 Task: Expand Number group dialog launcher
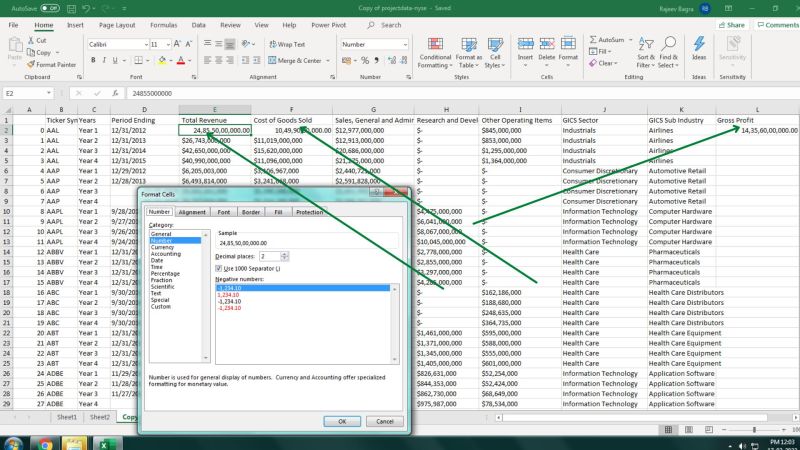[409, 77]
